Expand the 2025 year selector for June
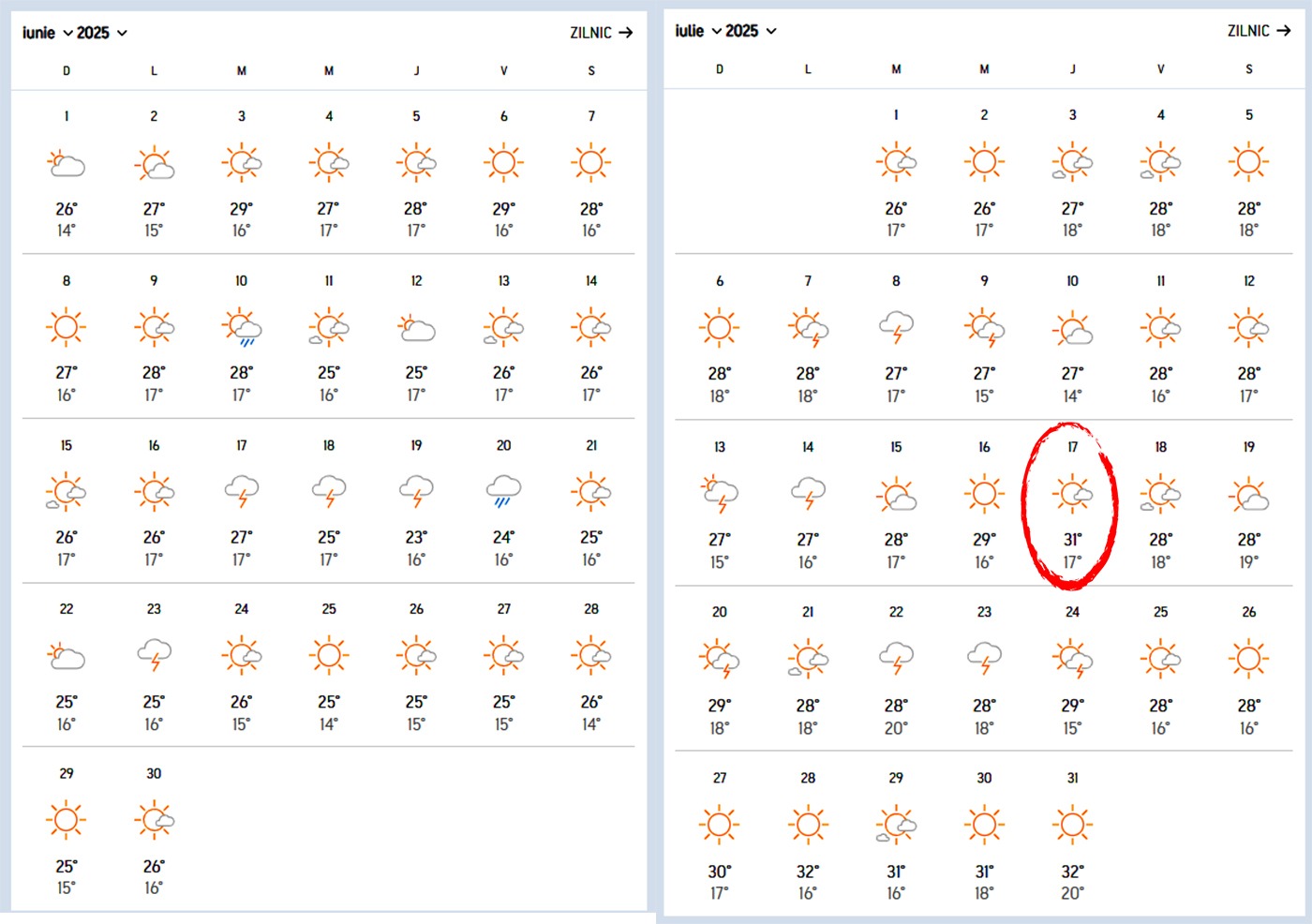The height and width of the screenshot is (924, 1312). (101, 31)
